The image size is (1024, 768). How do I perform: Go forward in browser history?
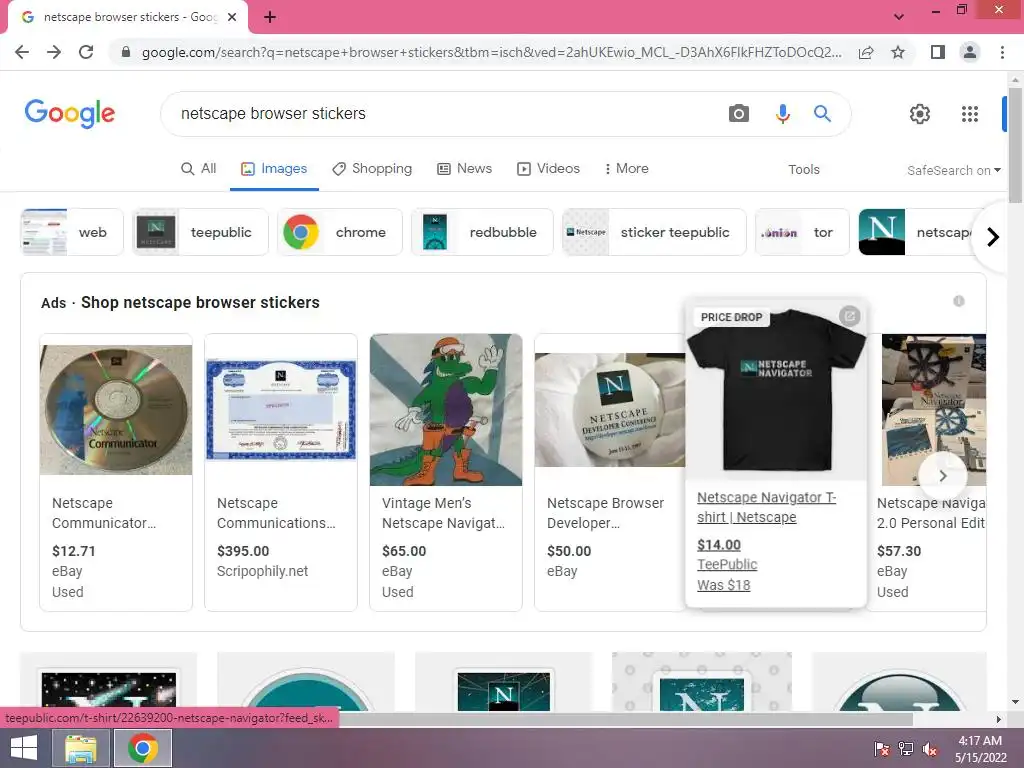point(54,52)
